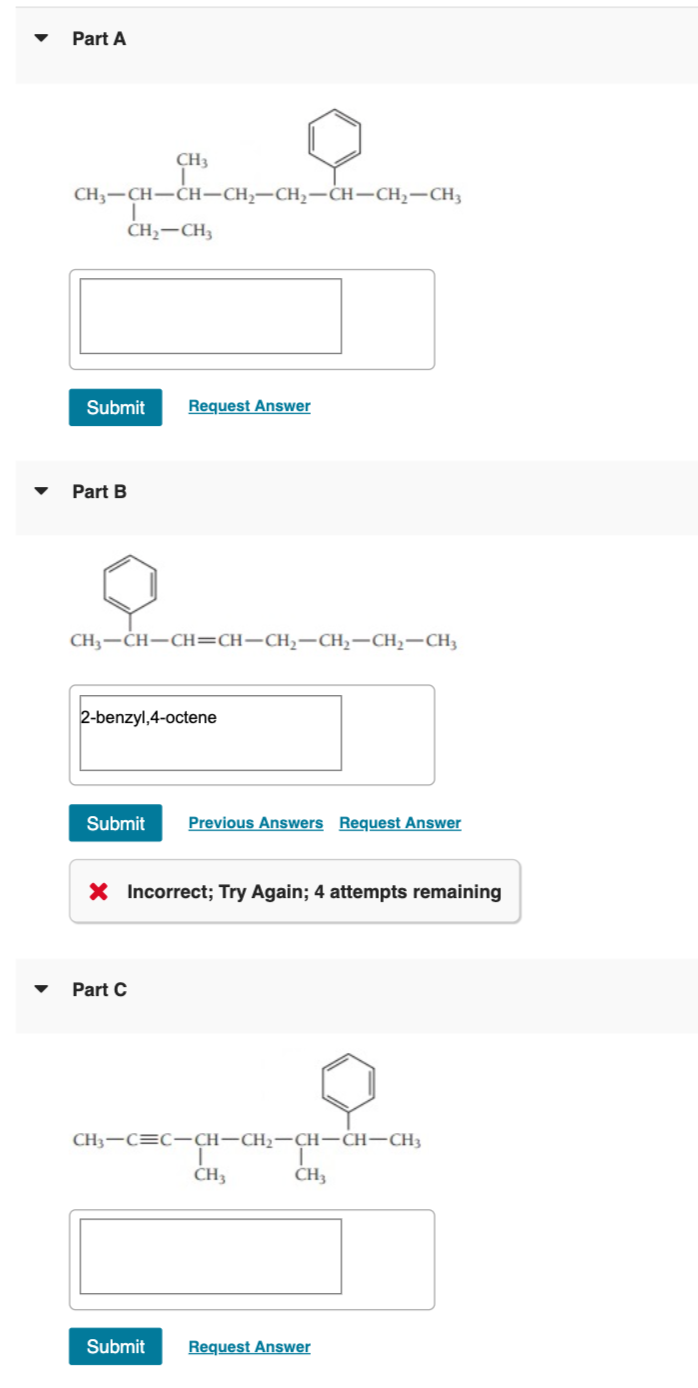Submit the Part A answer

coord(115,407)
